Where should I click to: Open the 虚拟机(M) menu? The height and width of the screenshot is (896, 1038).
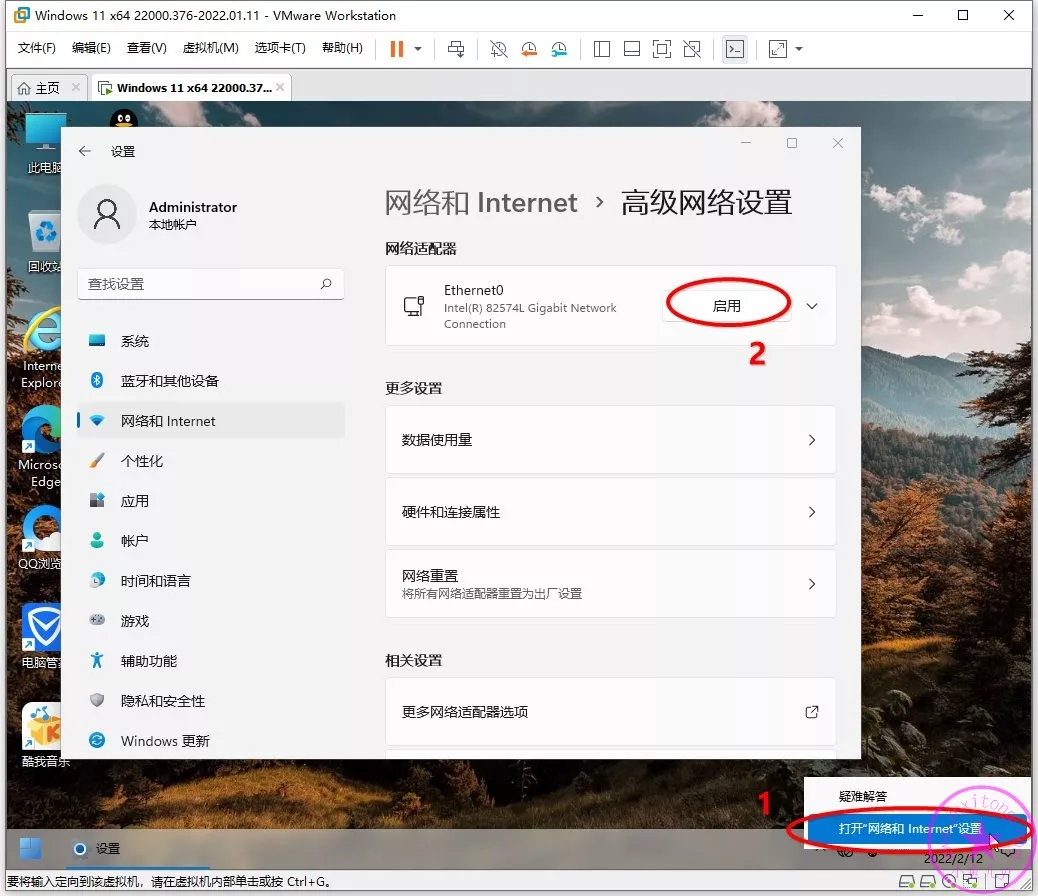click(x=210, y=48)
